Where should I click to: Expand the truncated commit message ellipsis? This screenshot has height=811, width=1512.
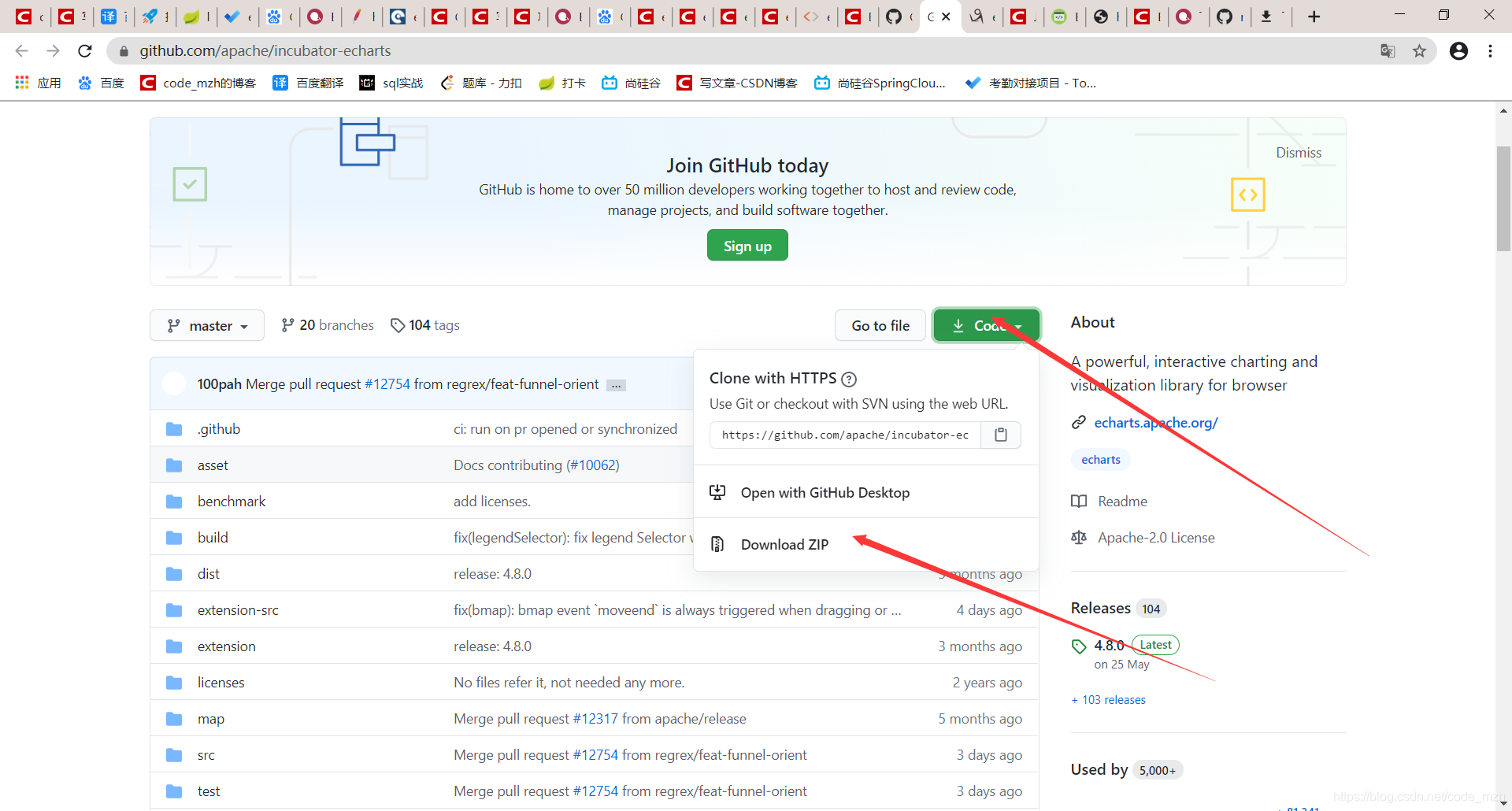[x=617, y=385]
